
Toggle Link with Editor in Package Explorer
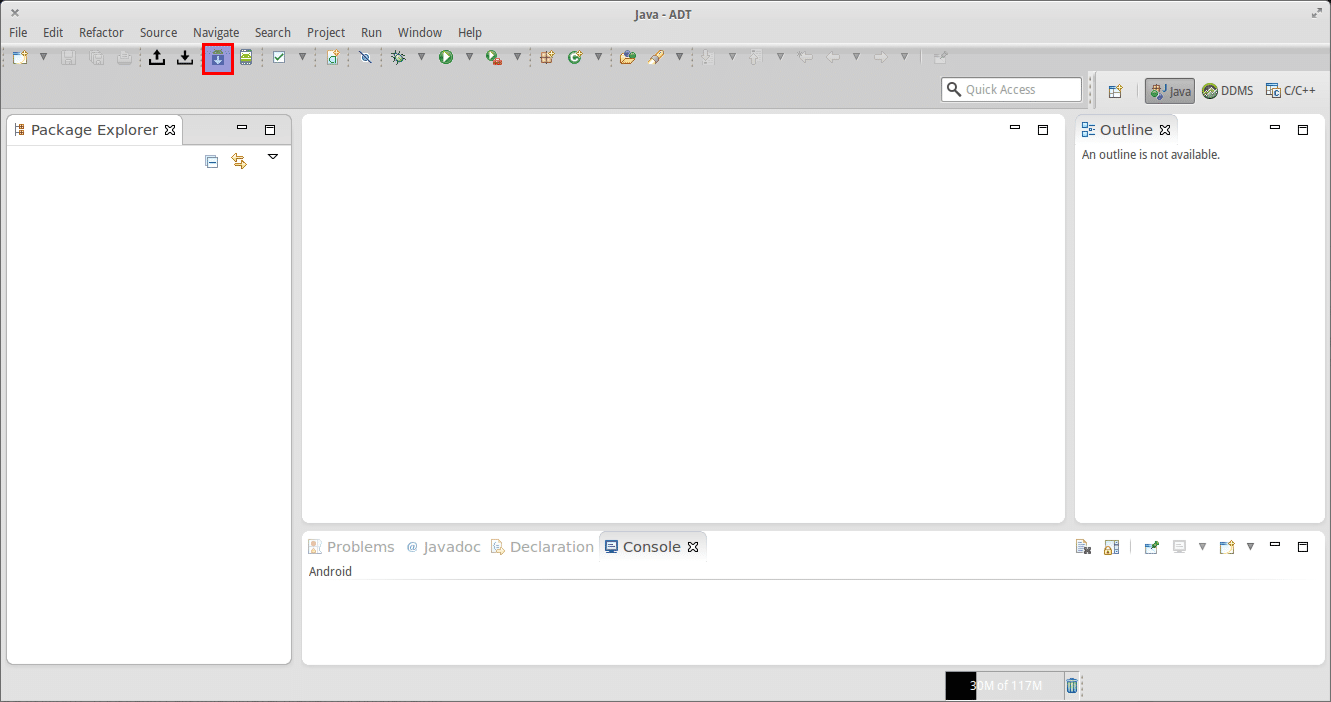click(239, 161)
